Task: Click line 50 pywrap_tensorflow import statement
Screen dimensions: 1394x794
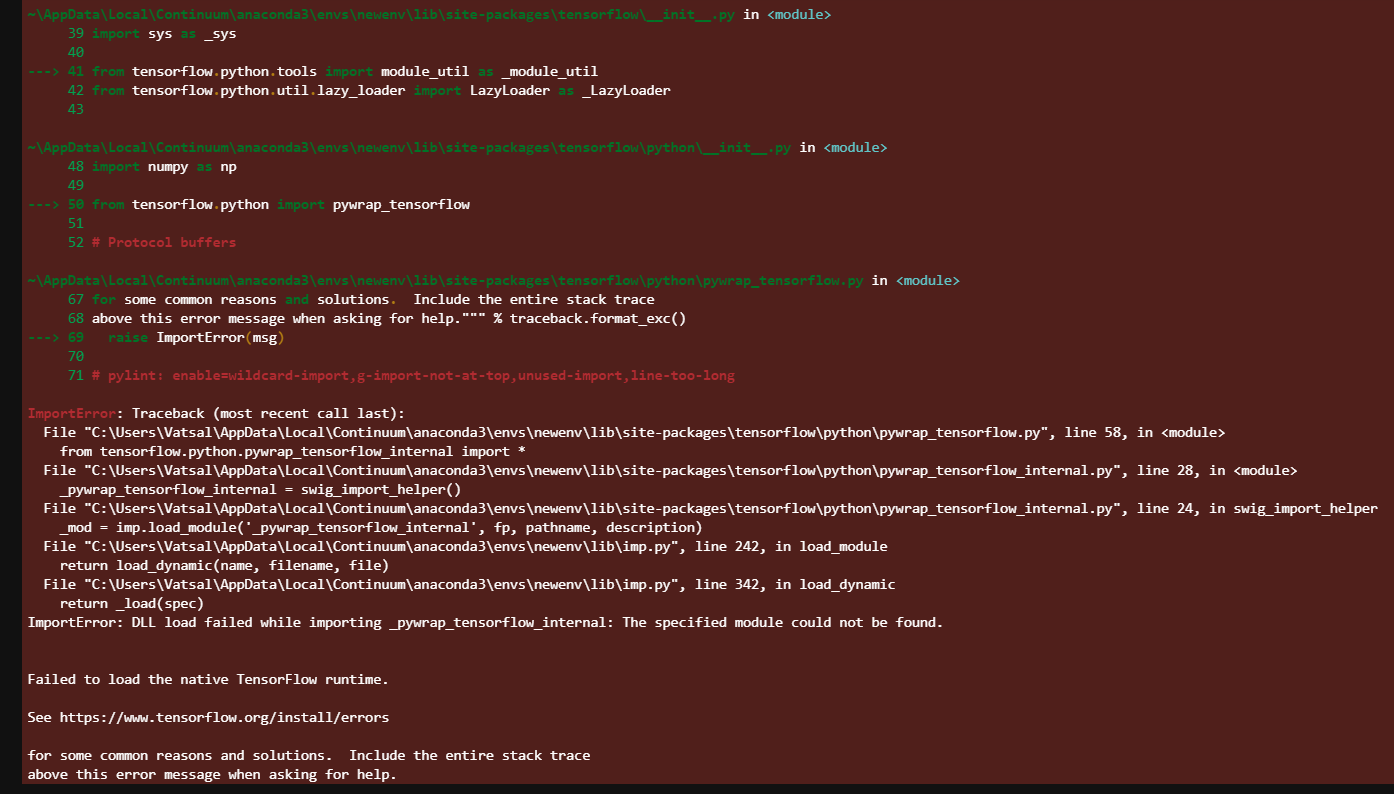Action: click(281, 205)
